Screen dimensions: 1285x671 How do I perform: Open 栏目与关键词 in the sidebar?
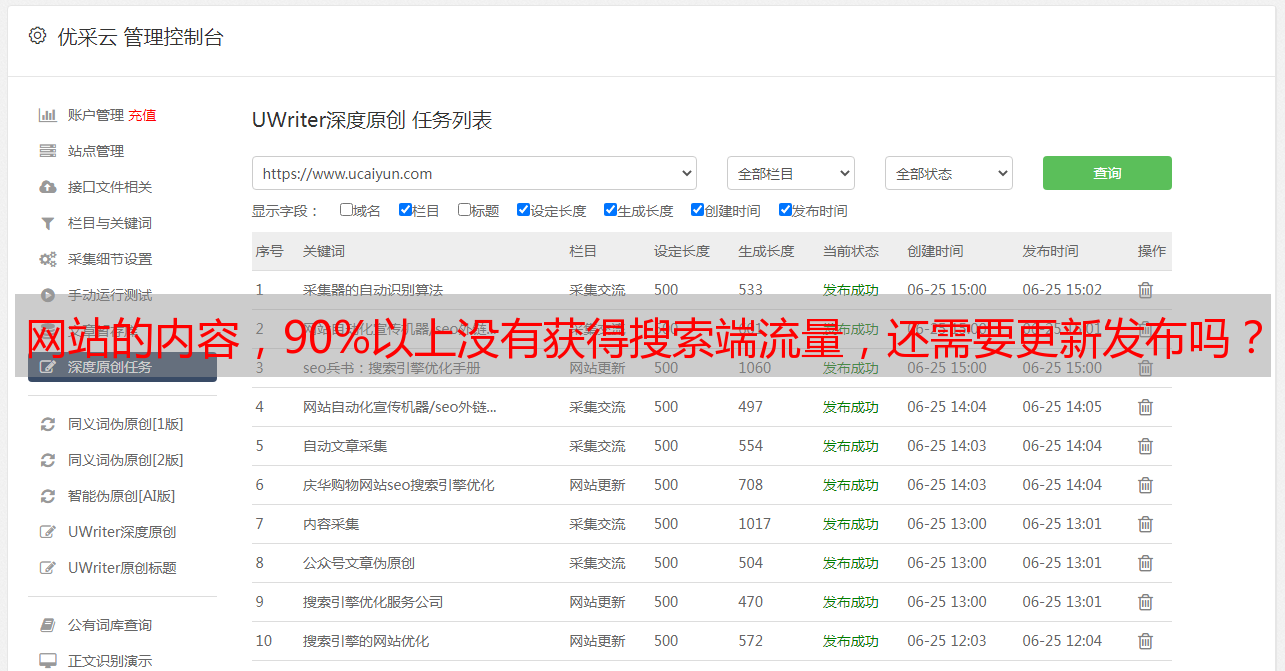pyautogui.click(x=110, y=223)
